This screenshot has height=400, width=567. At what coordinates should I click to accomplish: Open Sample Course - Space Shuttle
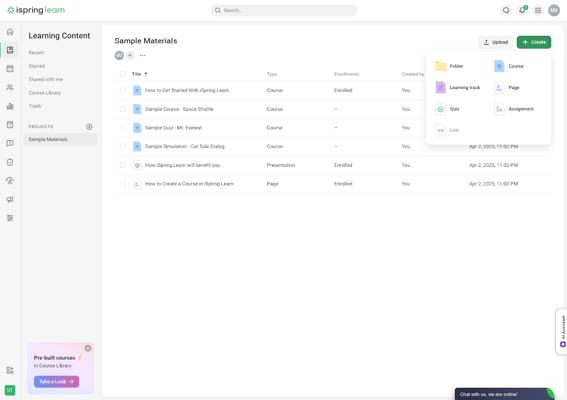[x=179, y=109]
